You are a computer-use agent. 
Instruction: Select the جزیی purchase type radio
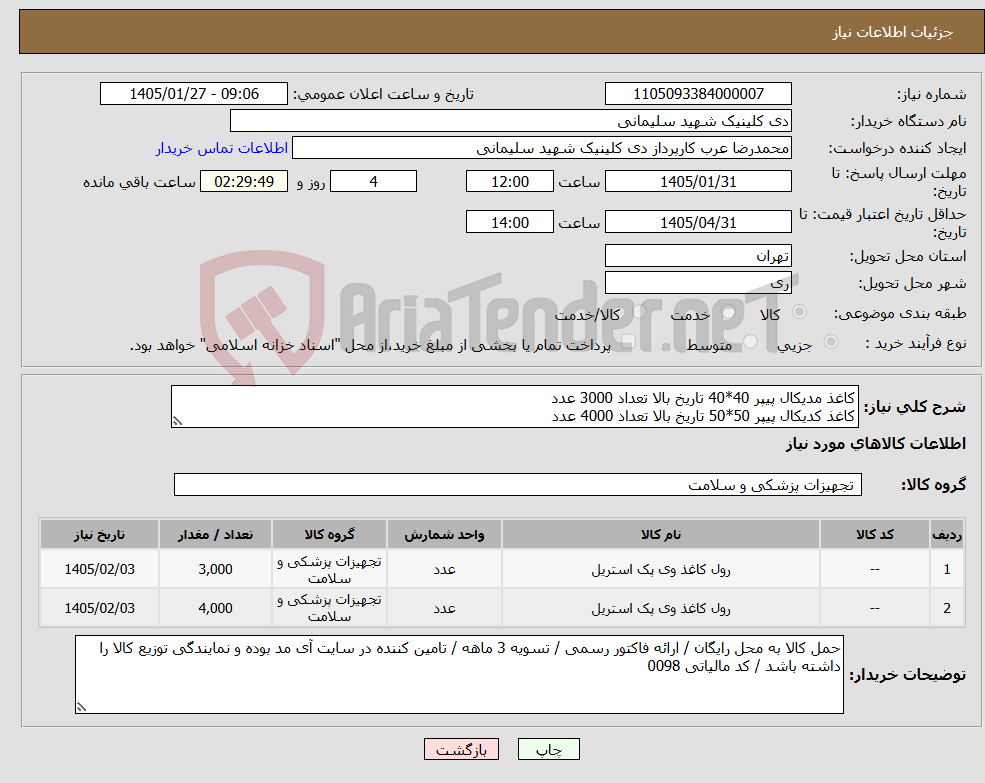pyautogui.click(x=830, y=341)
